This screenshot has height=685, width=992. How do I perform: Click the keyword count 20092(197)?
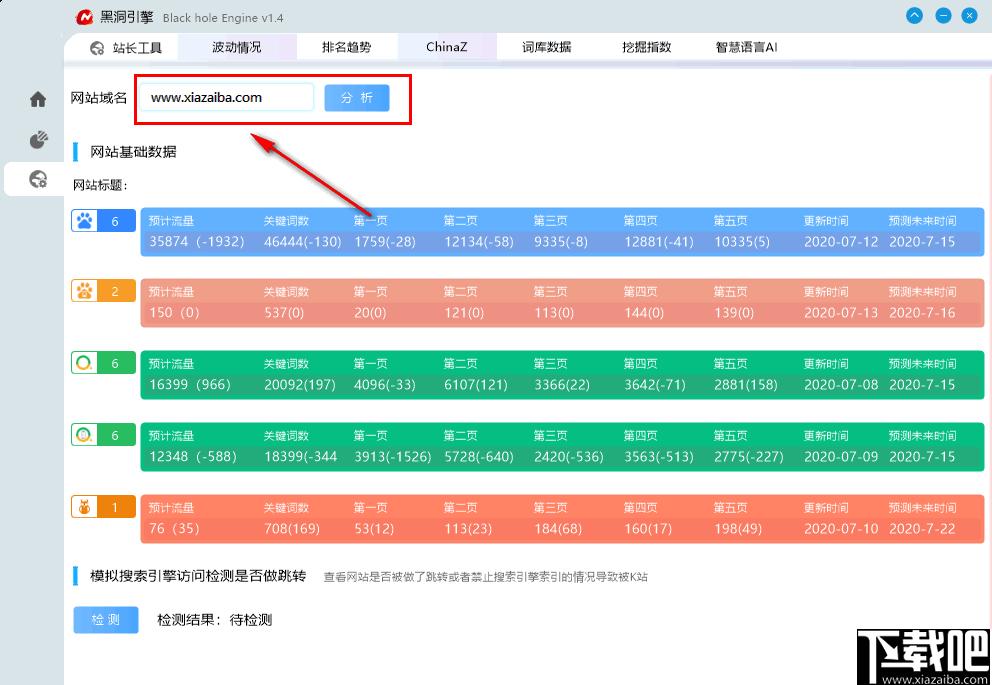point(300,385)
